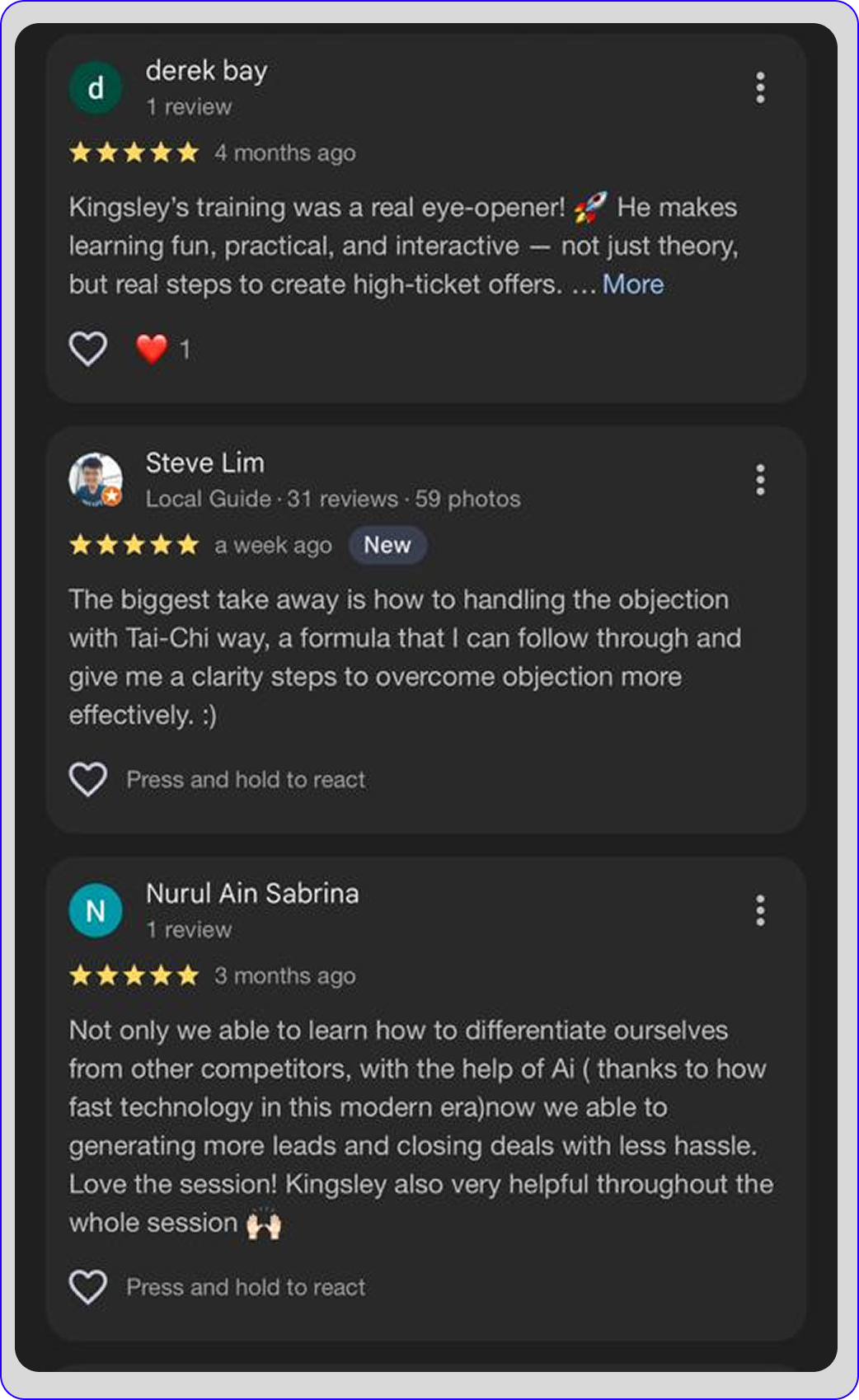Open Nurul Ain Sabrina's teal avatar
The image size is (859, 1400).
(x=96, y=910)
